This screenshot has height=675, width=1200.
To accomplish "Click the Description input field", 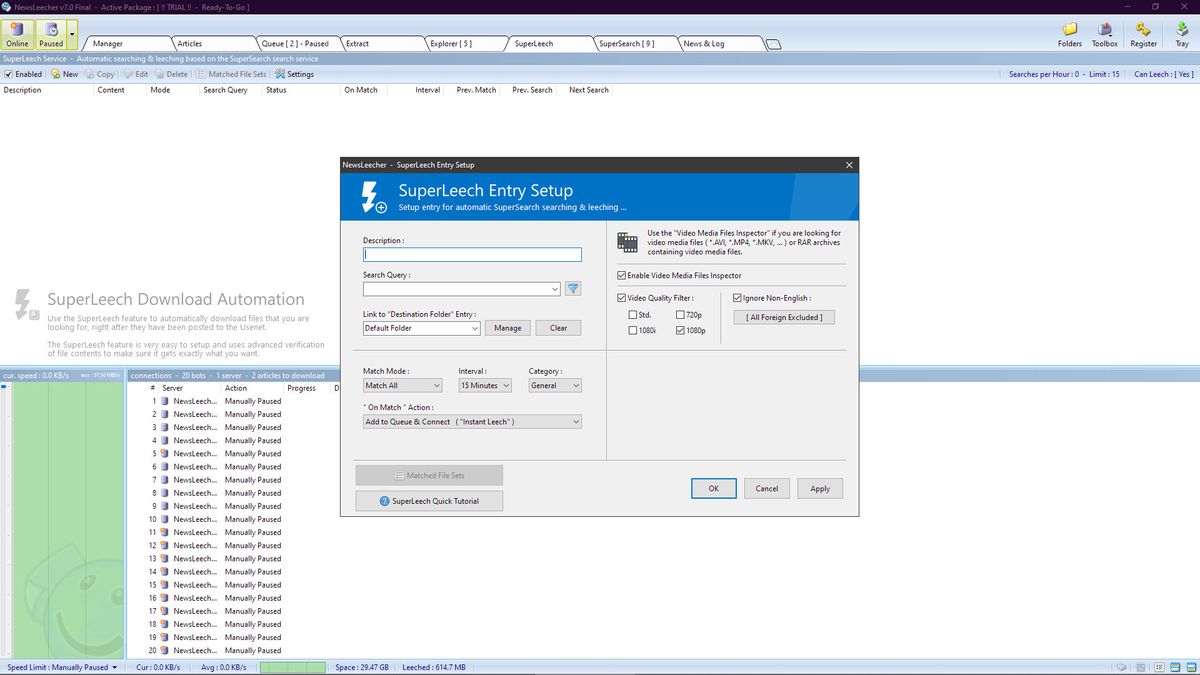I will pos(472,254).
